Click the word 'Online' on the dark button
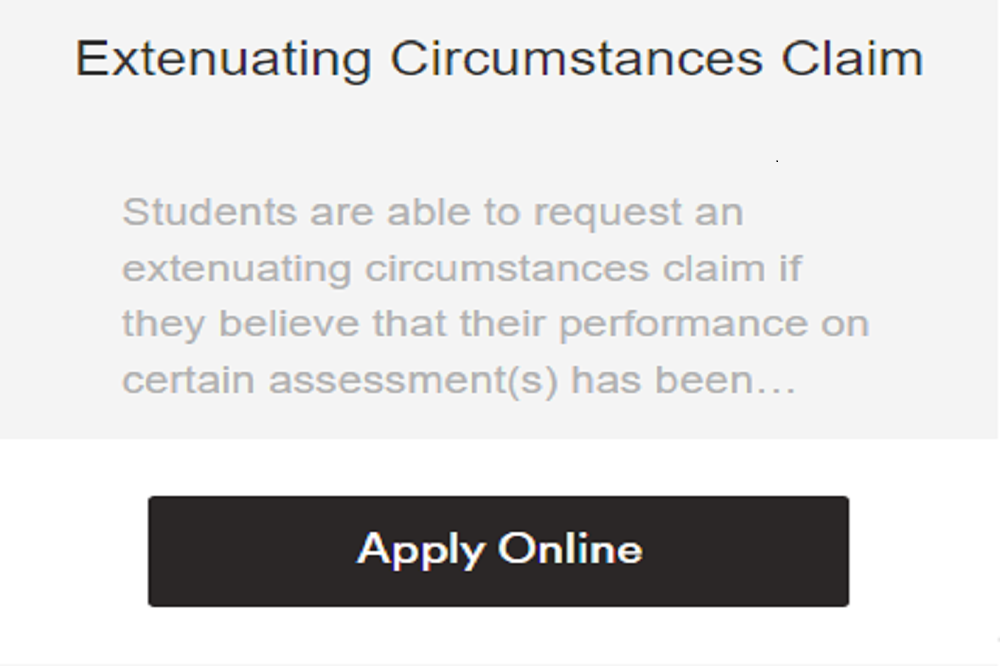1000x666 pixels. pyautogui.click(x=570, y=549)
